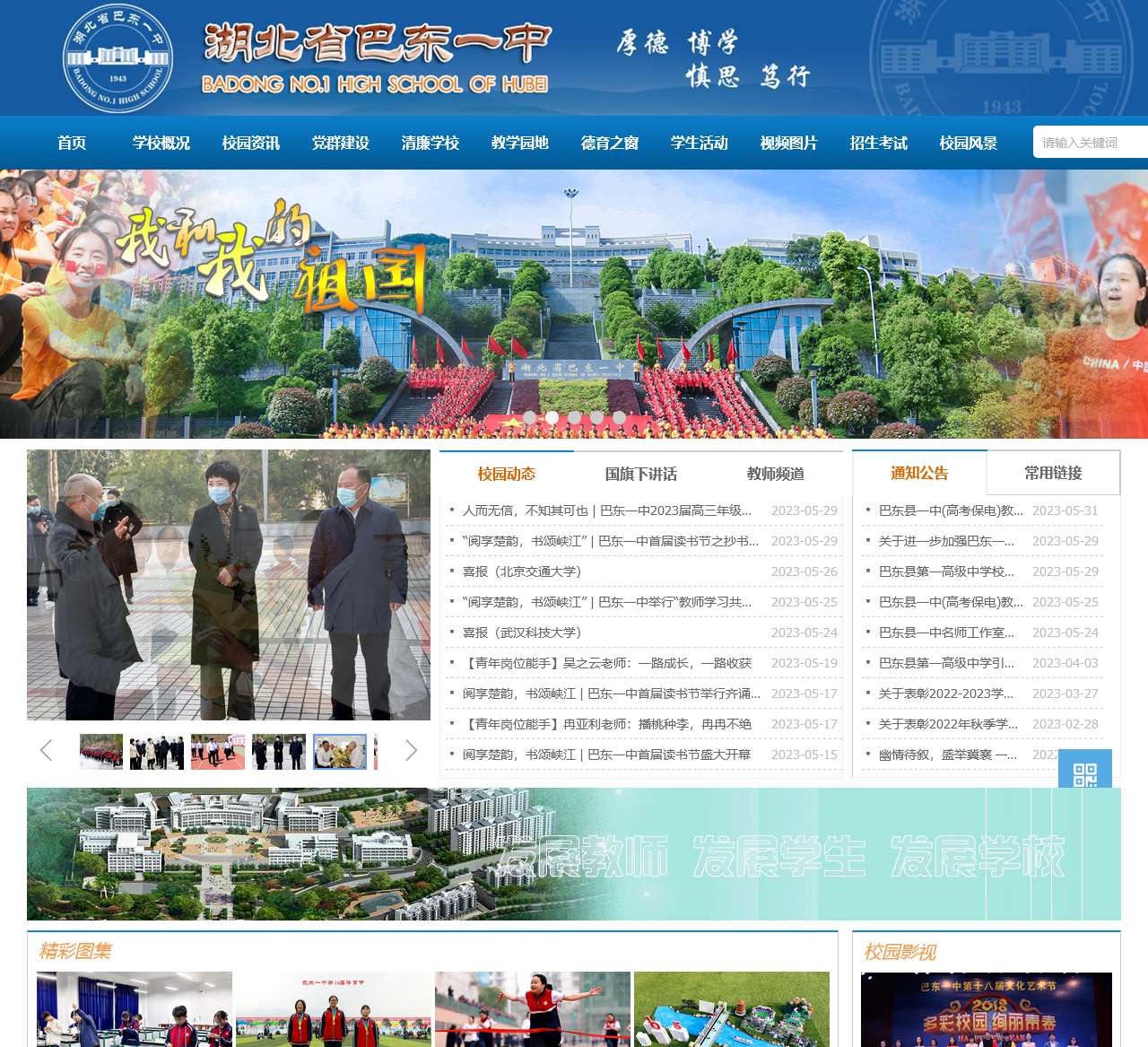Select the highlighted thumbnail with flowers
The height and width of the screenshot is (1047, 1148).
[x=340, y=752]
